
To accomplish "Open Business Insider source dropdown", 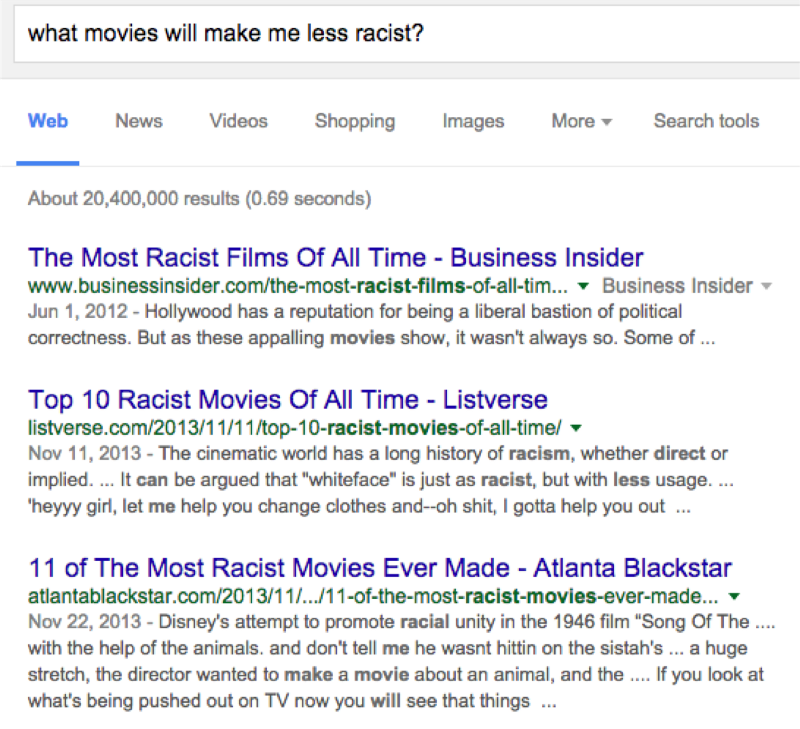I will tap(687, 286).
